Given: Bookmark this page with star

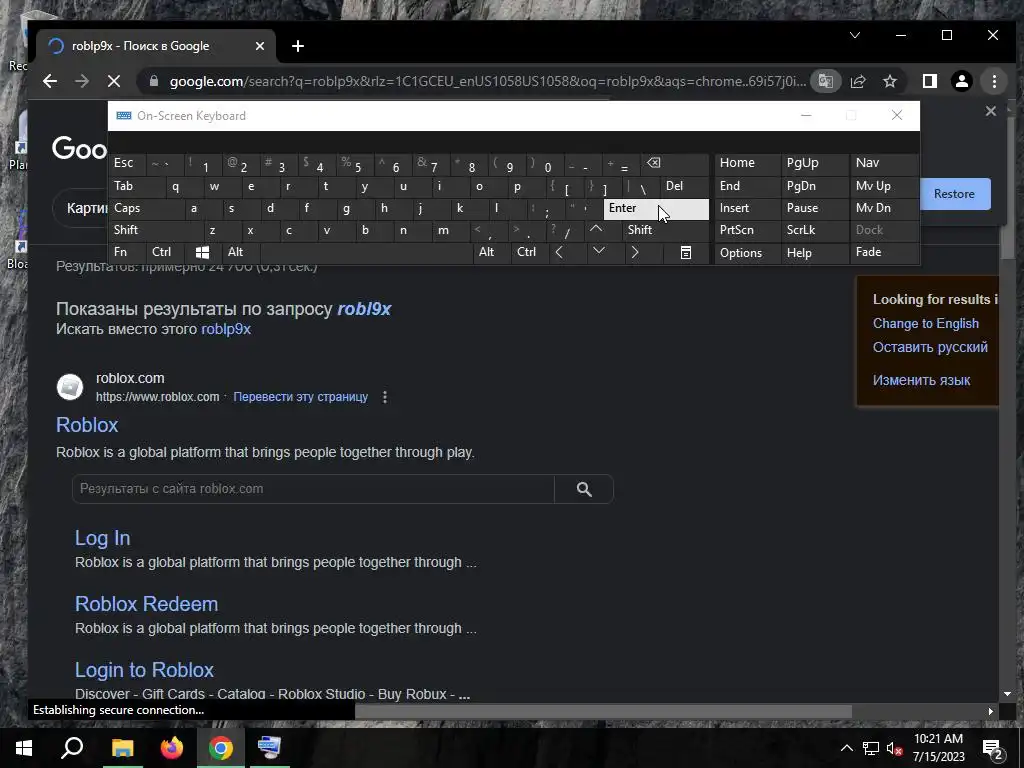Looking at the screenshot, I should tap(889, 82).
